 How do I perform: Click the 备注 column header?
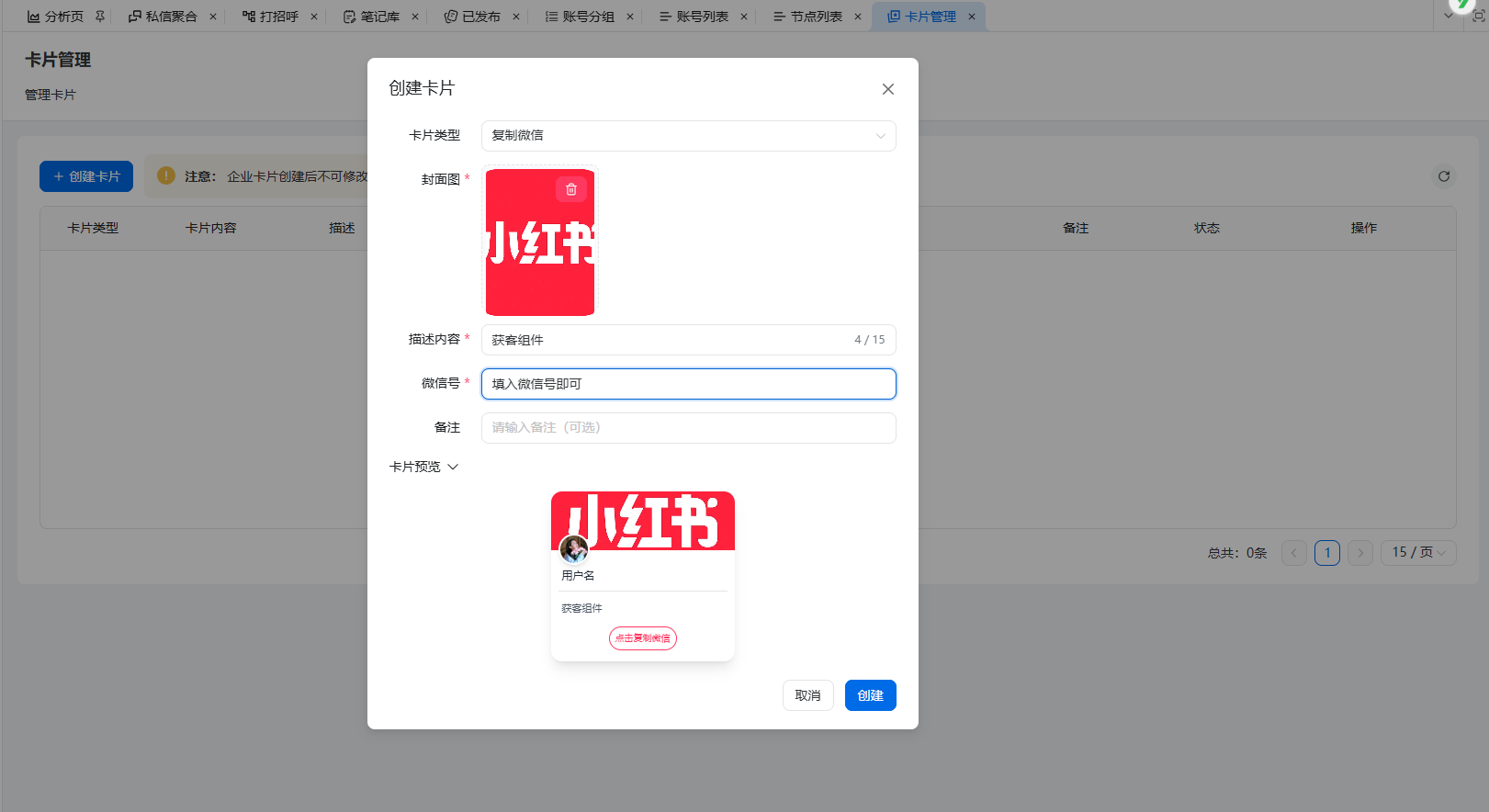coord(1076,228)
